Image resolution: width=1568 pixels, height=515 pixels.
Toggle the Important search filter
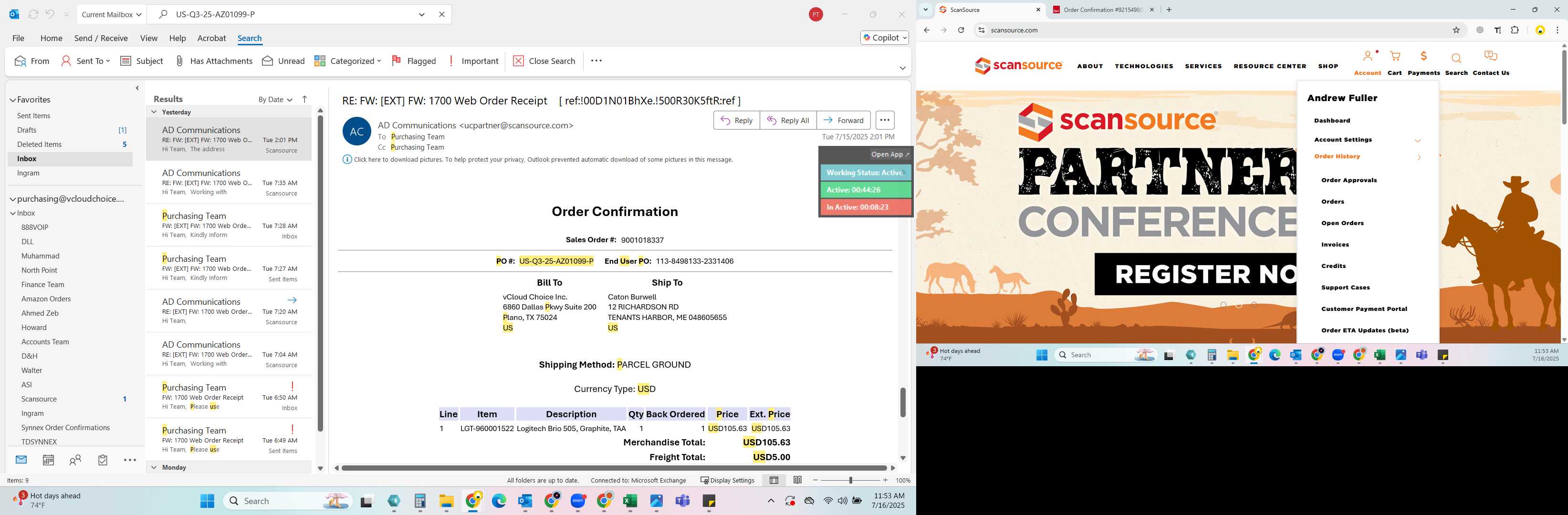tap(473, 61)
